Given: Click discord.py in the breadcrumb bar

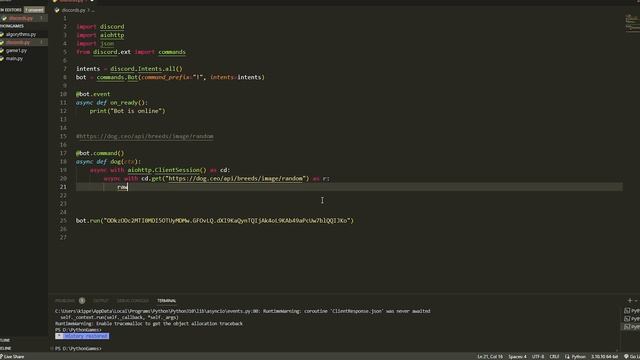Looking at the screenshot, I should pos(73,10).
